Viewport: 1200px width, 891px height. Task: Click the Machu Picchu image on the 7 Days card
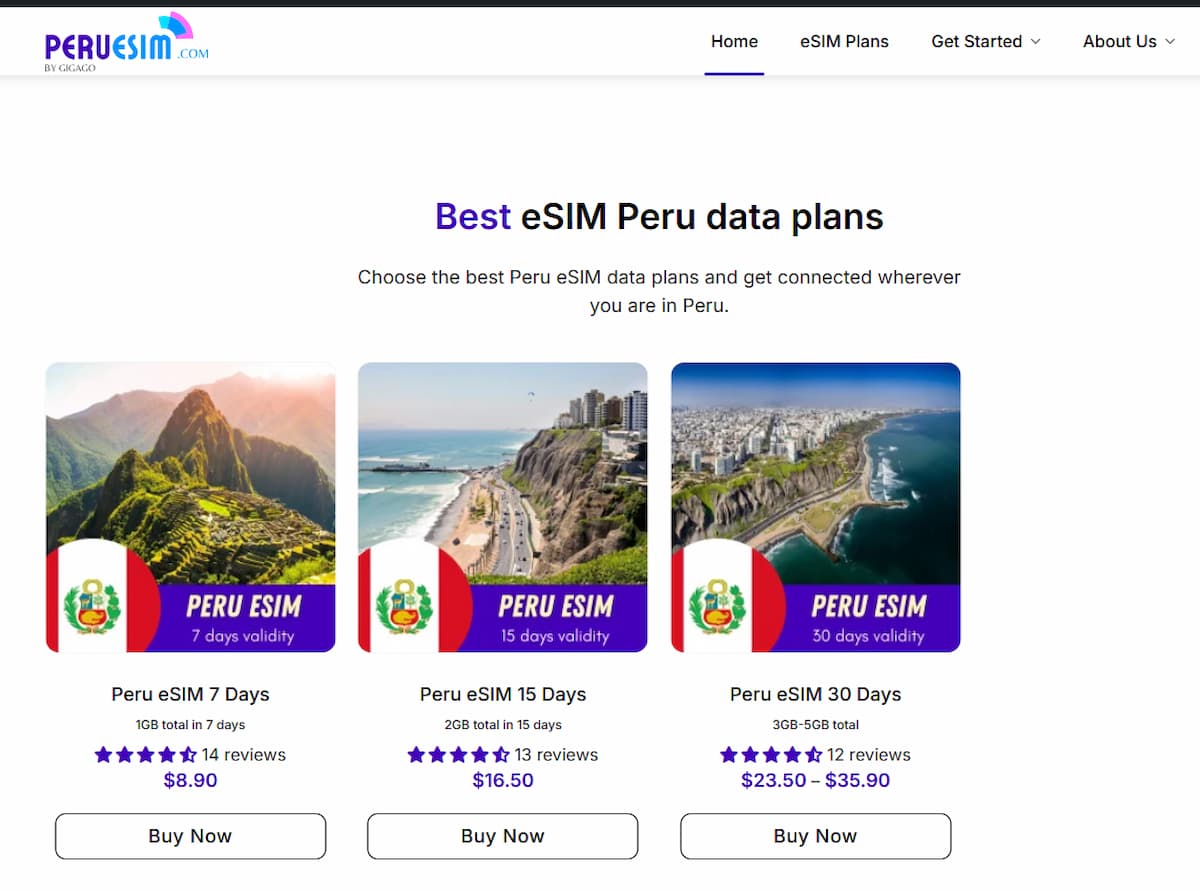190,470
